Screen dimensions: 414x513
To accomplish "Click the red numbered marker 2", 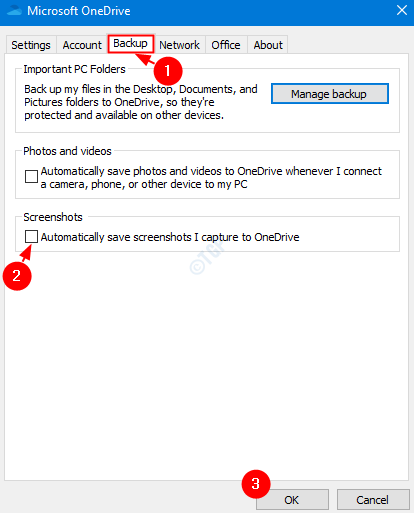I will click(x=17, y=276).
